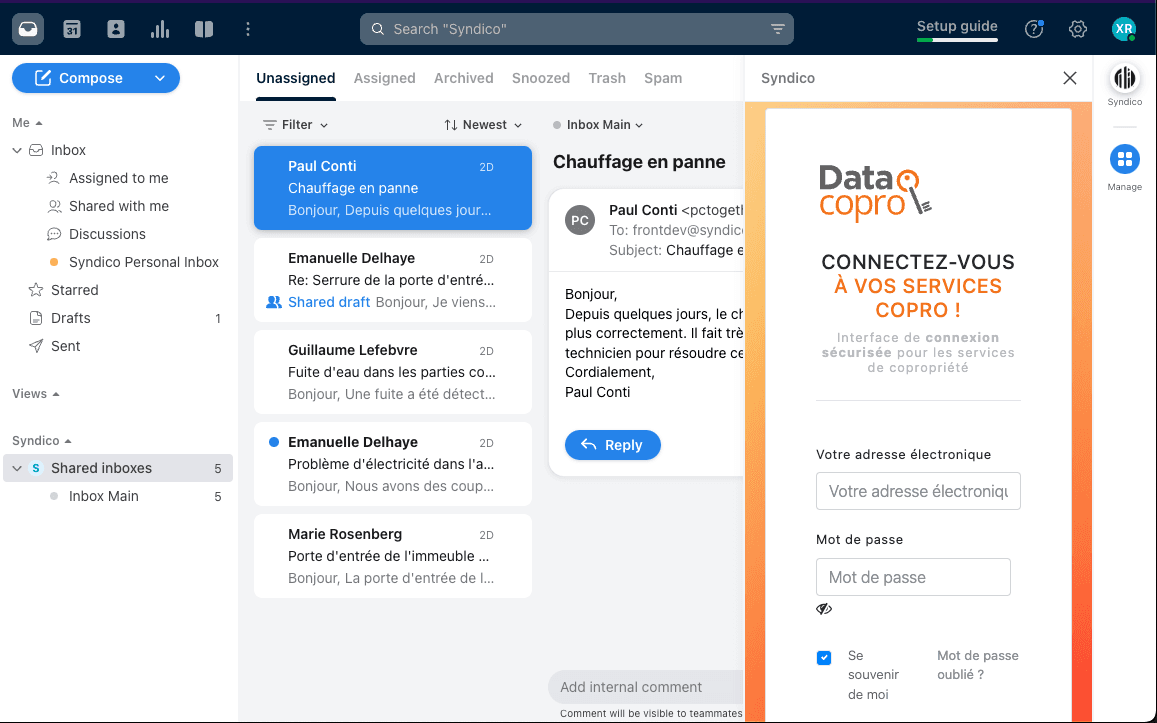The height and width of the screenshot is (723, 1157).
Task: Select the Syndico integration icon in right sidebar
Action: coord(1124,77)
